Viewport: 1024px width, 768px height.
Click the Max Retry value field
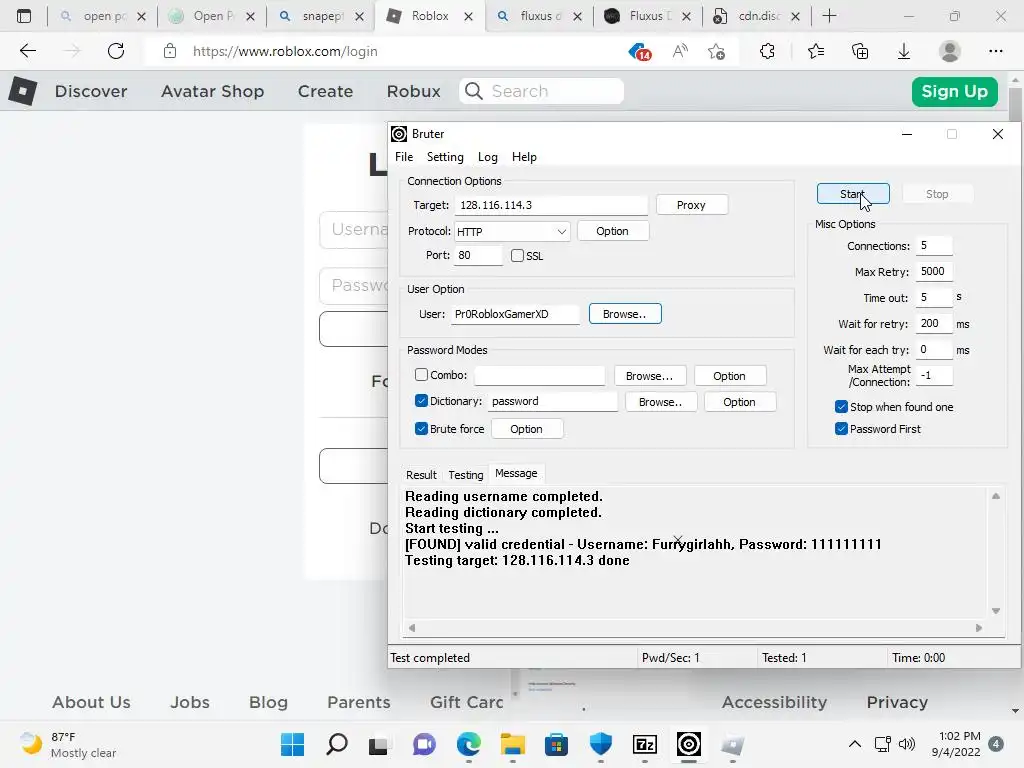pyautogui.click(x=934, y=271)
